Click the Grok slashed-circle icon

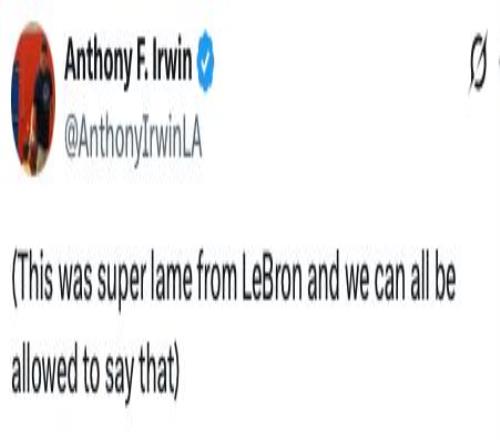(x=478, y=62)
